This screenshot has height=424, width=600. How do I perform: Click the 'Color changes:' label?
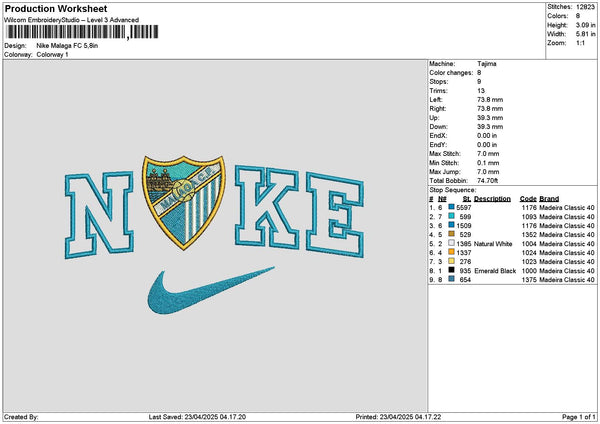(x=451, y=73)
